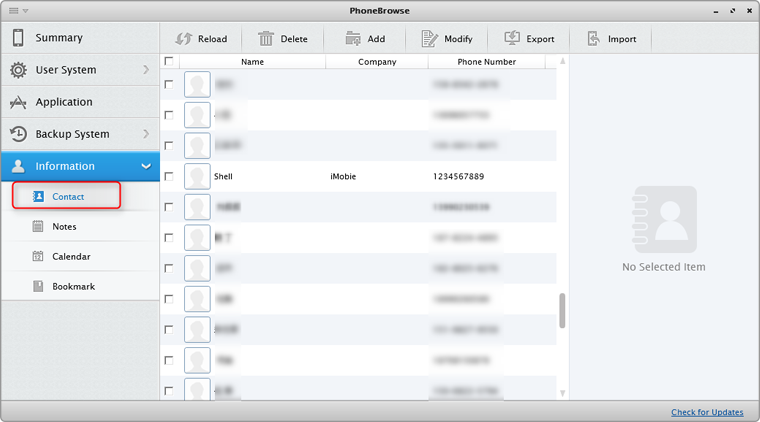Tick the checkbox in the first contact row

(x=169, y=85)
